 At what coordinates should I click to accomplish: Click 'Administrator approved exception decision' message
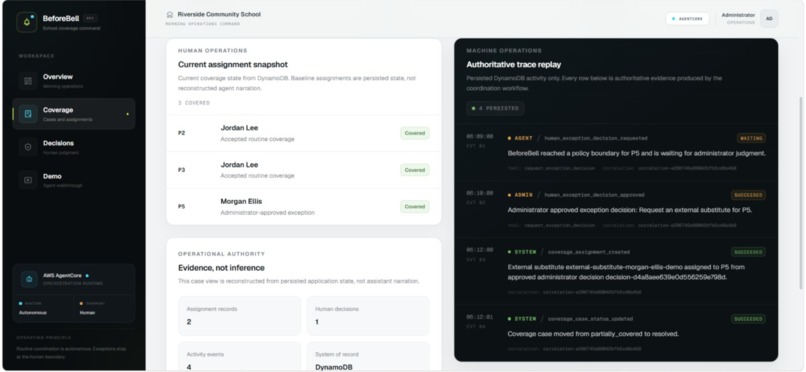coord(630,210)
